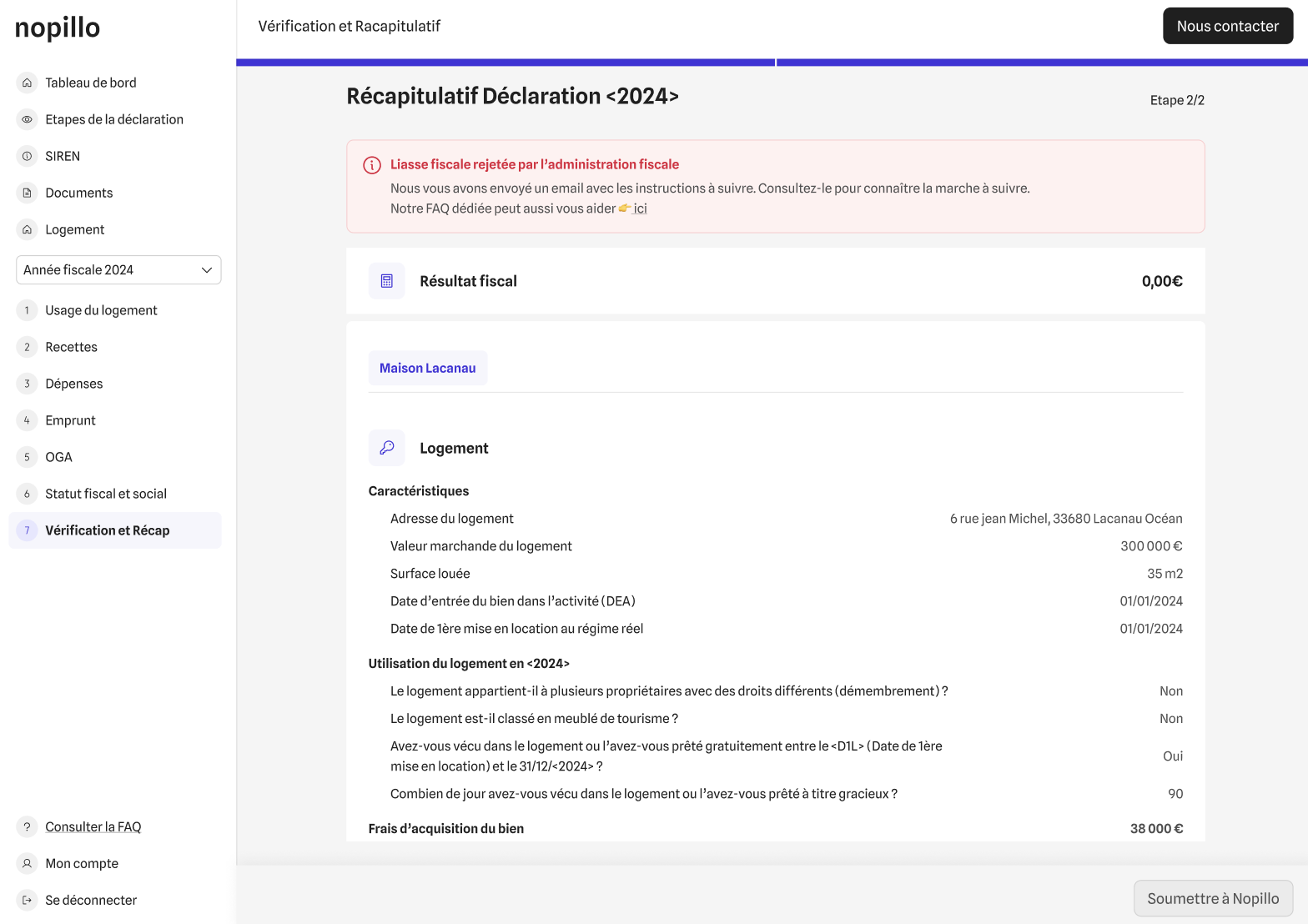Click the question mark FAQ icon
This screenshot has width=1308, height=924.
click(x=27, y=826)
